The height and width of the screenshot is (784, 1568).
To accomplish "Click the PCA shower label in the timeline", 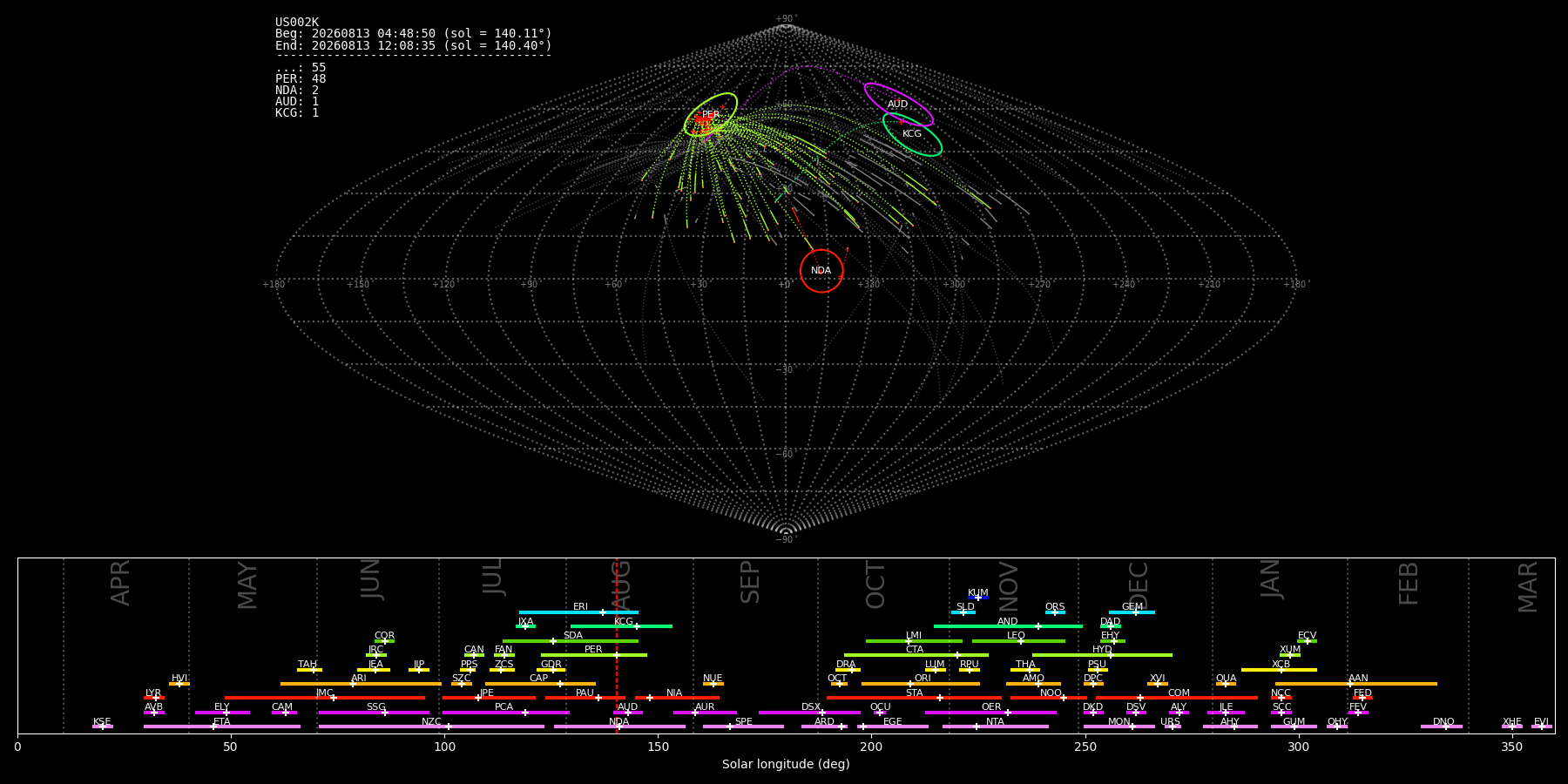I will 504,706.
